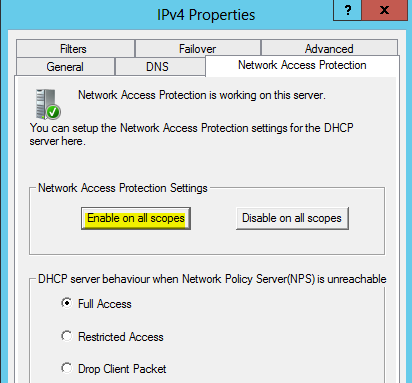
Task: Go to the Advanced tab
Action: click(329, 49)
